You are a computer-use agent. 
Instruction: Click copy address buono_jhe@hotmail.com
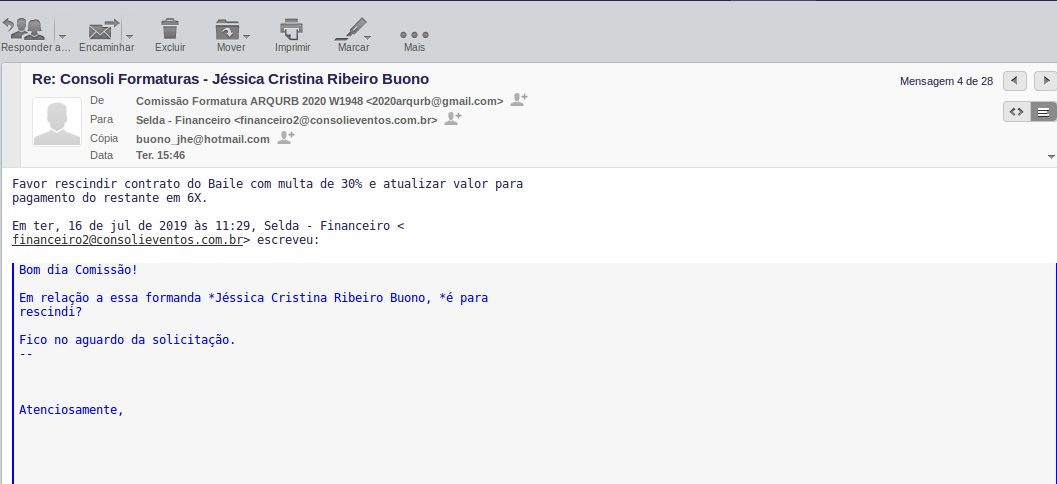point(203,139)
